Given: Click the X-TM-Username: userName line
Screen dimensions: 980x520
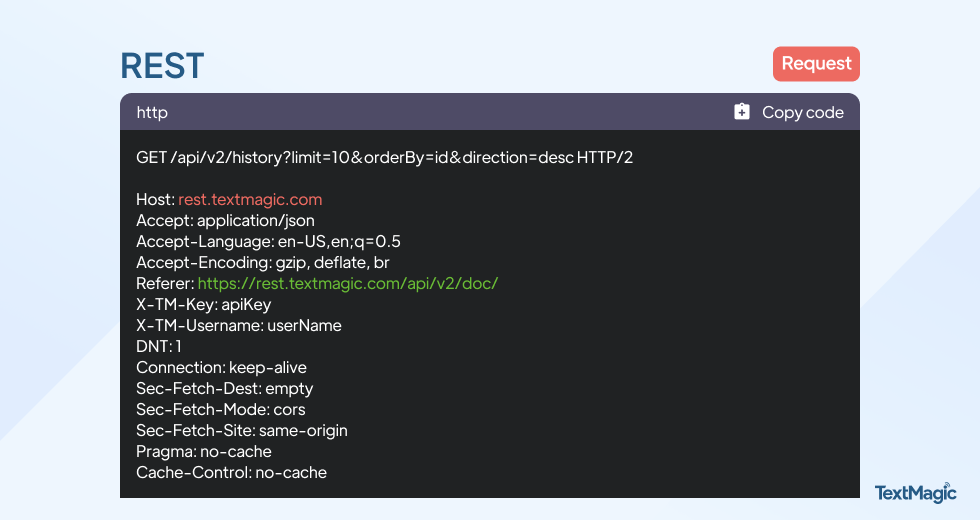Looking at the screenshot, I should [239, 326].
